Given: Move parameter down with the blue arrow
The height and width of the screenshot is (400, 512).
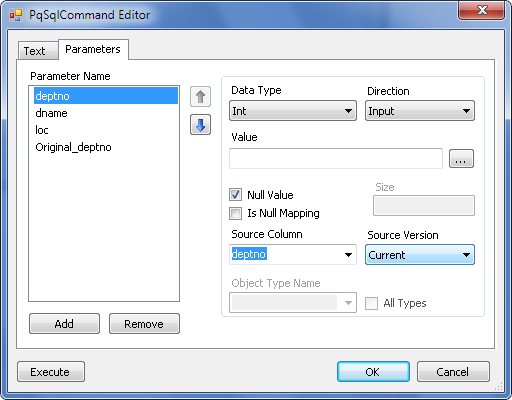Looking at the screenshot, I should [200, 125].
